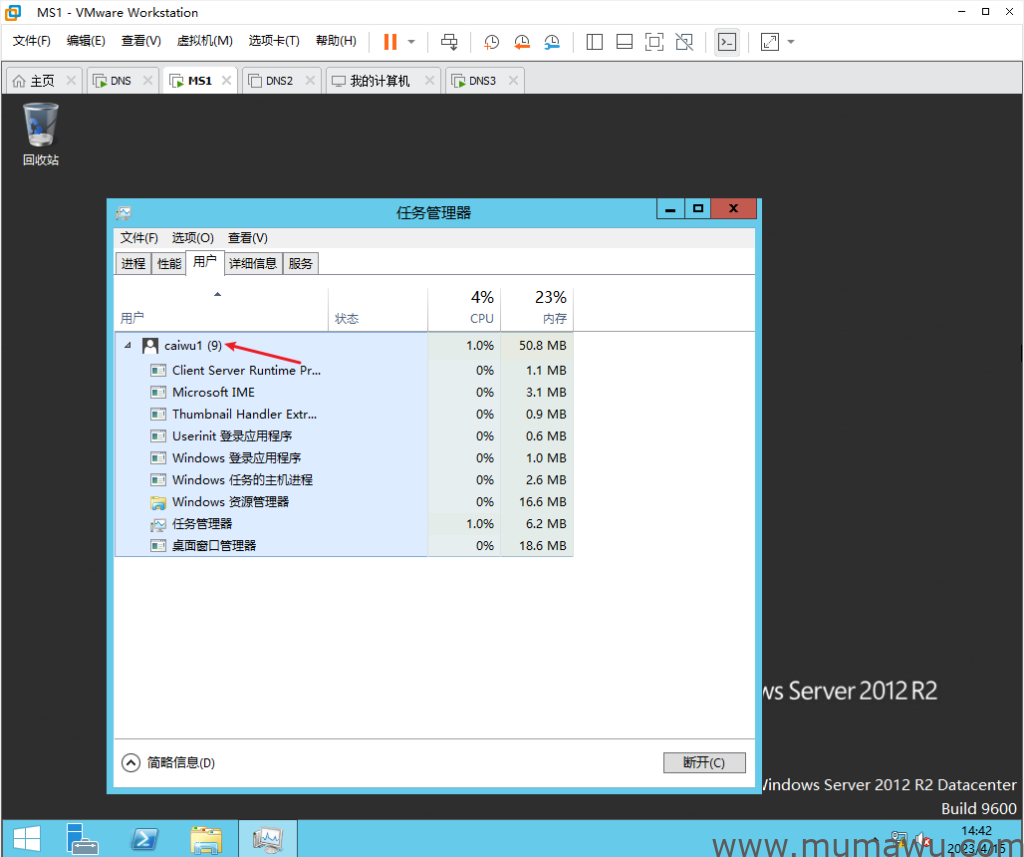Switch to the 服务 tab
This screenshot has width=1024, height=857.
300,263
